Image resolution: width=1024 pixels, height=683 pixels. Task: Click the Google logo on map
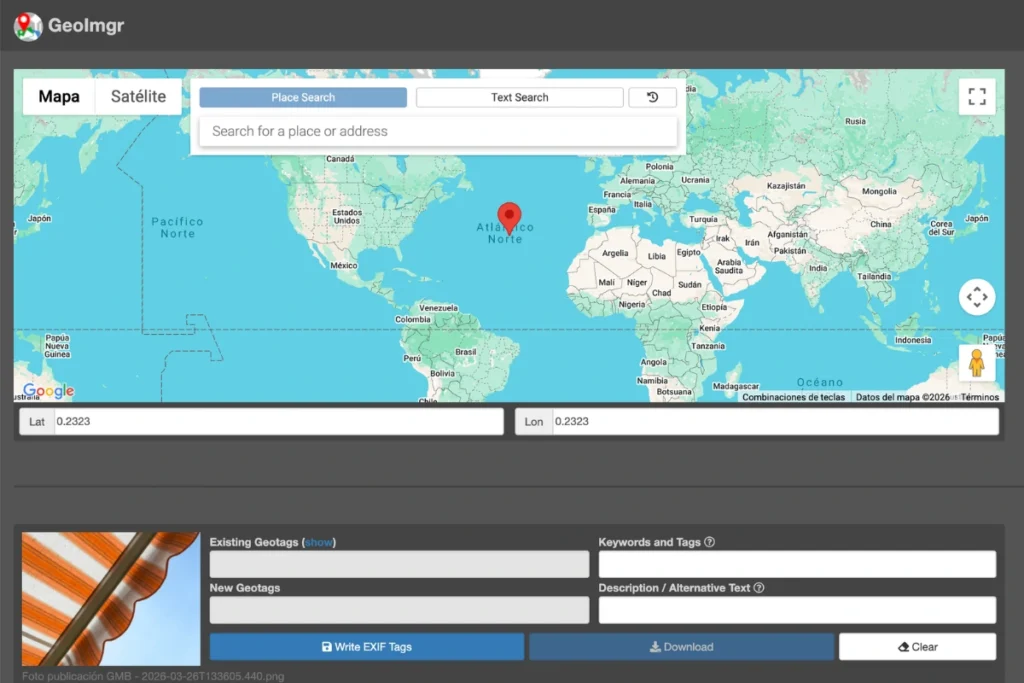[48, 391]
